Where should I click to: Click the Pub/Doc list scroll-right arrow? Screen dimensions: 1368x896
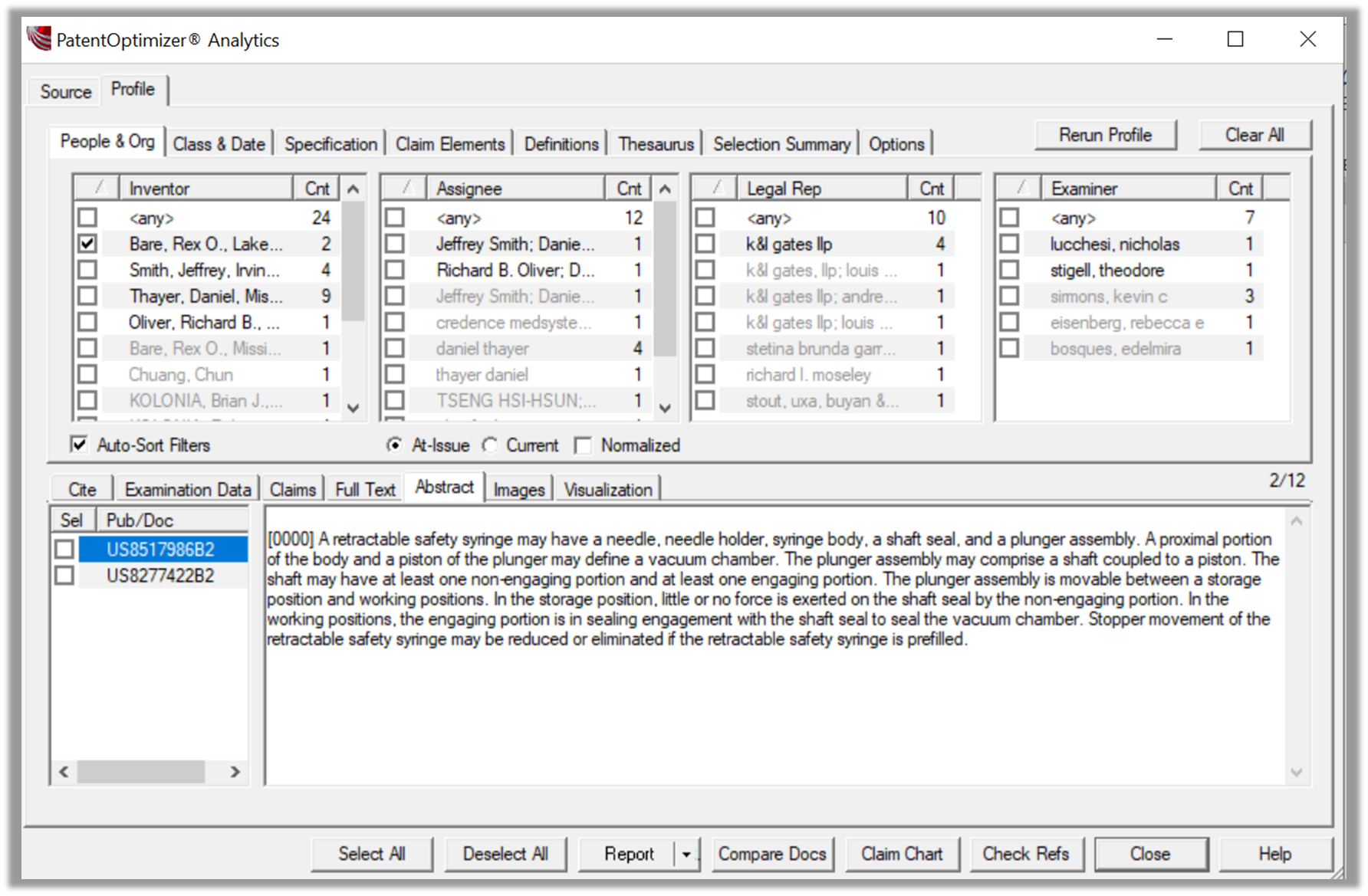235,772
